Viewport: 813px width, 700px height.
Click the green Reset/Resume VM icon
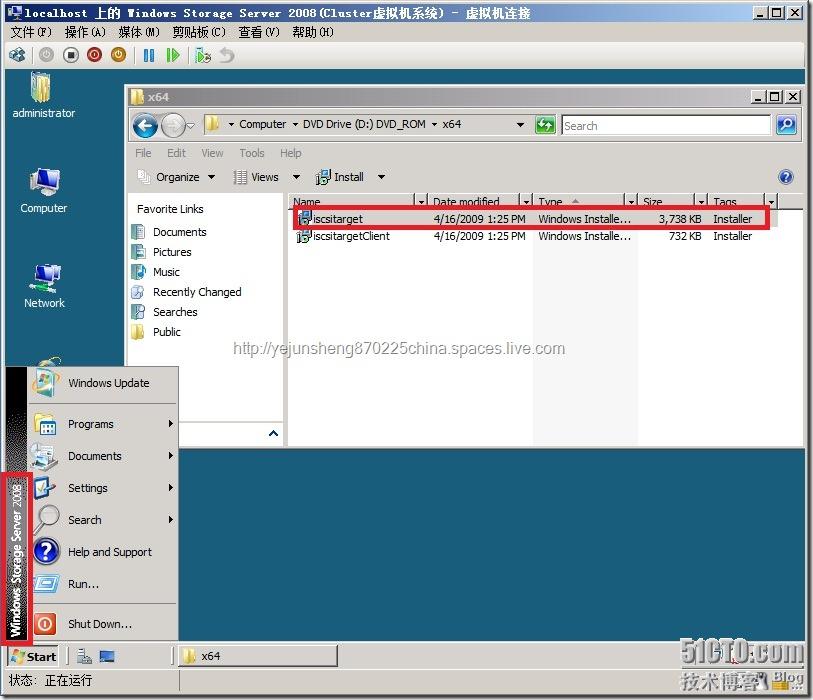pos(173,55)
